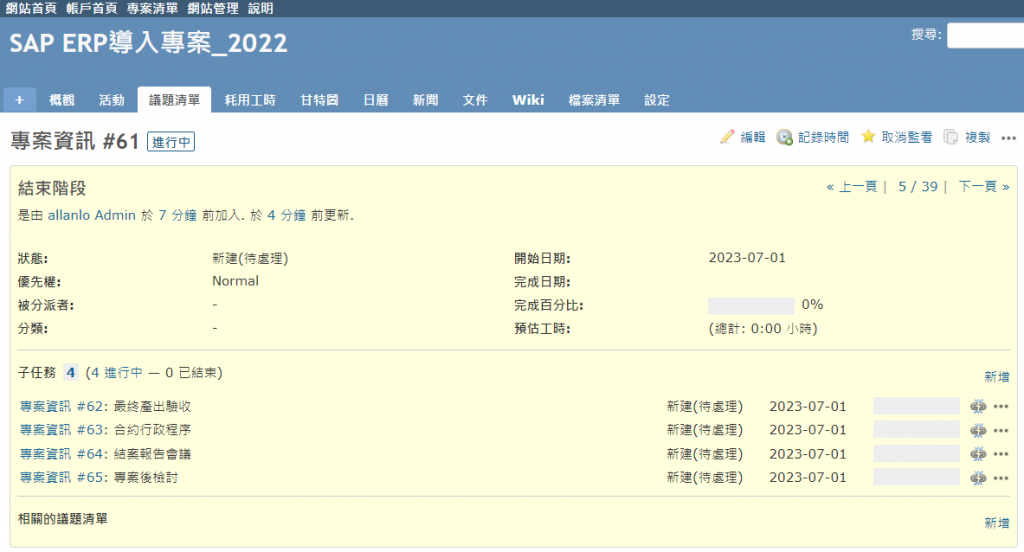
Task: Click the 複製 copy link
Action: 977,137
